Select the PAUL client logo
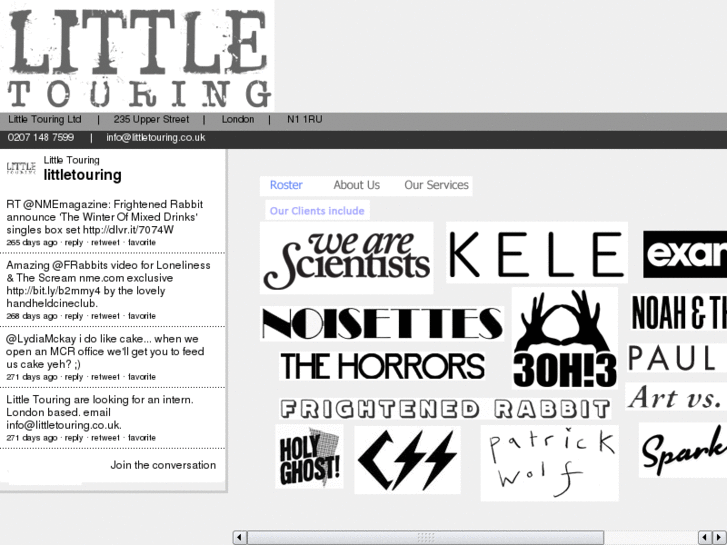 676,358
